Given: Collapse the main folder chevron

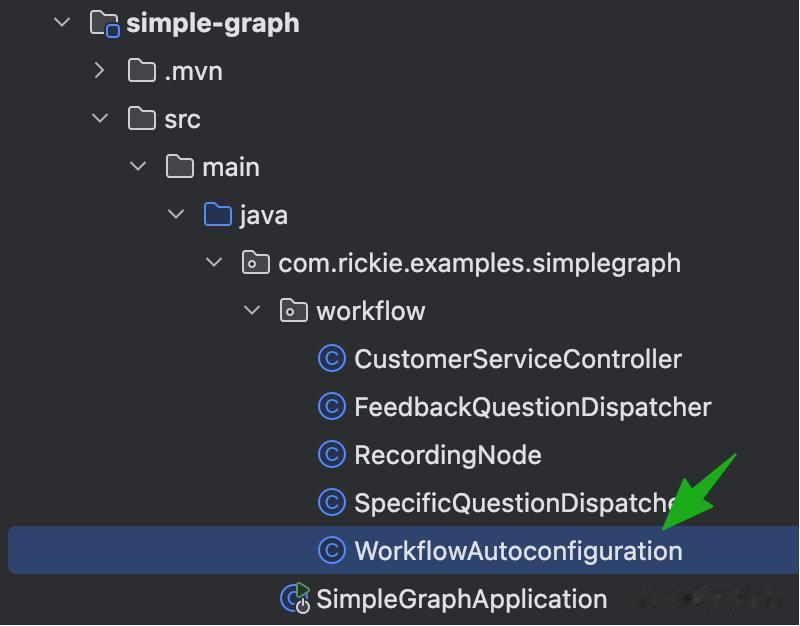Looking at the screenshot, I should [138, 167].
